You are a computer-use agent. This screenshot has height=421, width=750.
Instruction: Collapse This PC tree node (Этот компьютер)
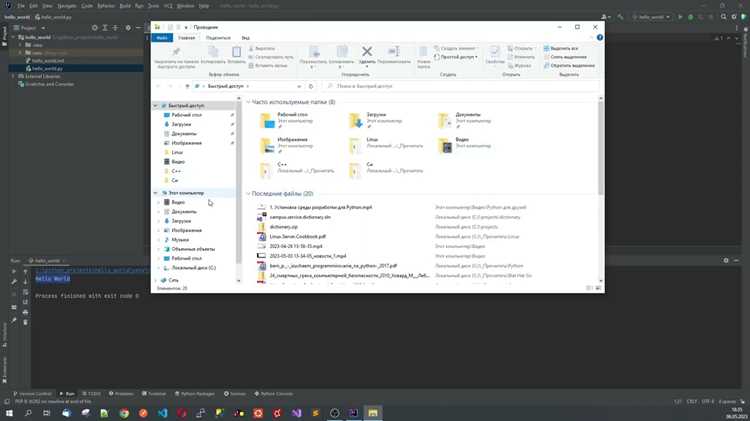point(155,193)
